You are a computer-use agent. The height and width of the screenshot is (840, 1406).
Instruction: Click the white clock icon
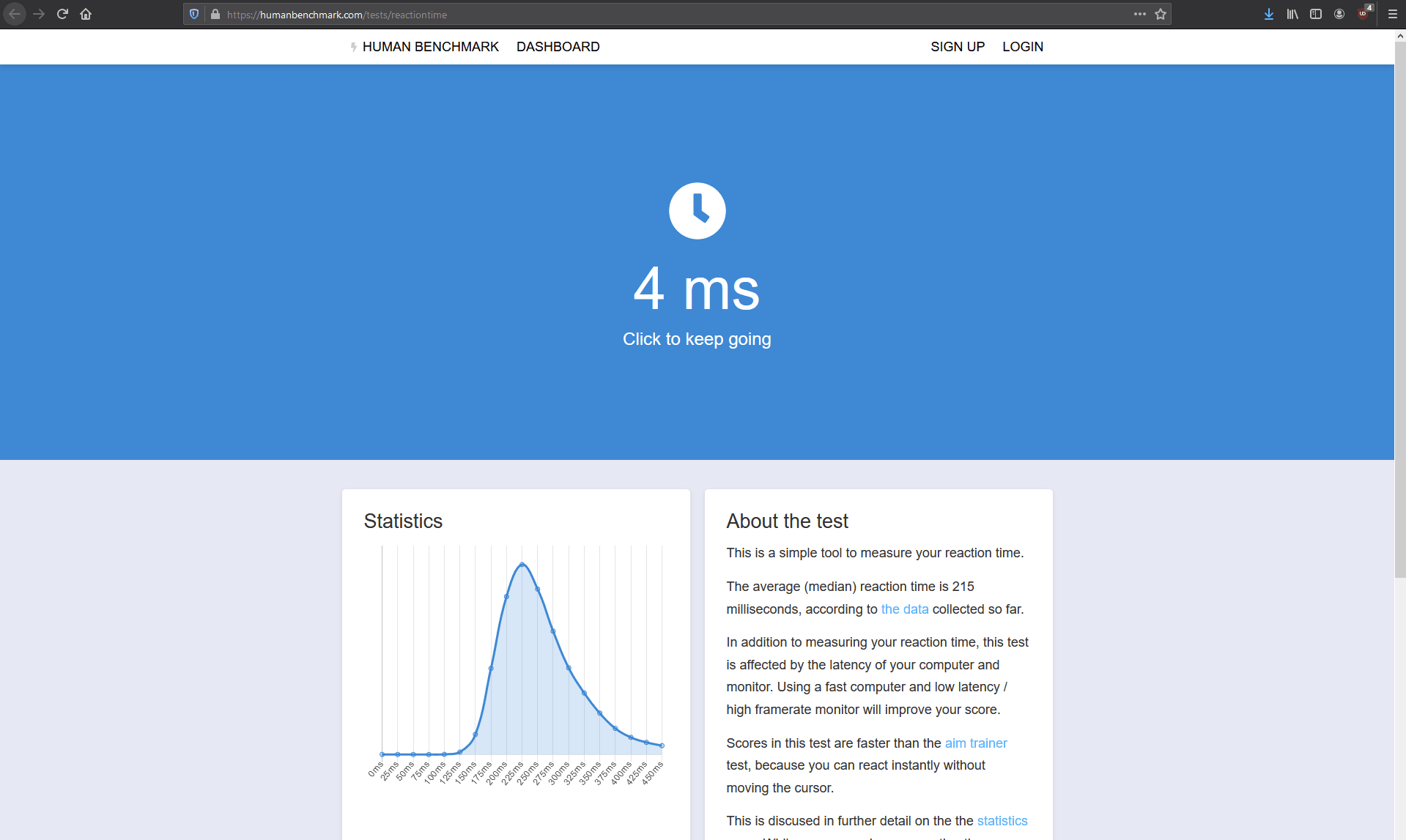click(x=697, y=211)
